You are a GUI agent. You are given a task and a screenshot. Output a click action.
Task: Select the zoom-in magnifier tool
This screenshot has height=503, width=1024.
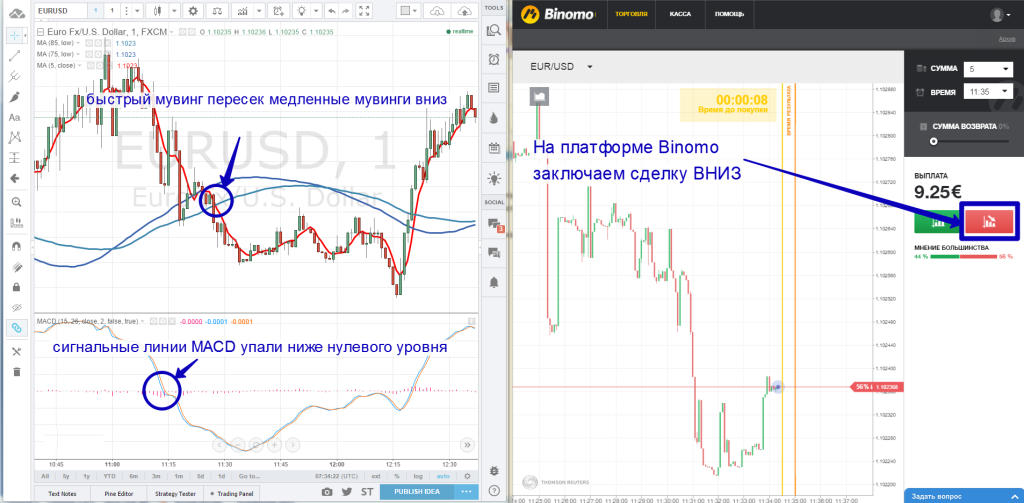16,202
